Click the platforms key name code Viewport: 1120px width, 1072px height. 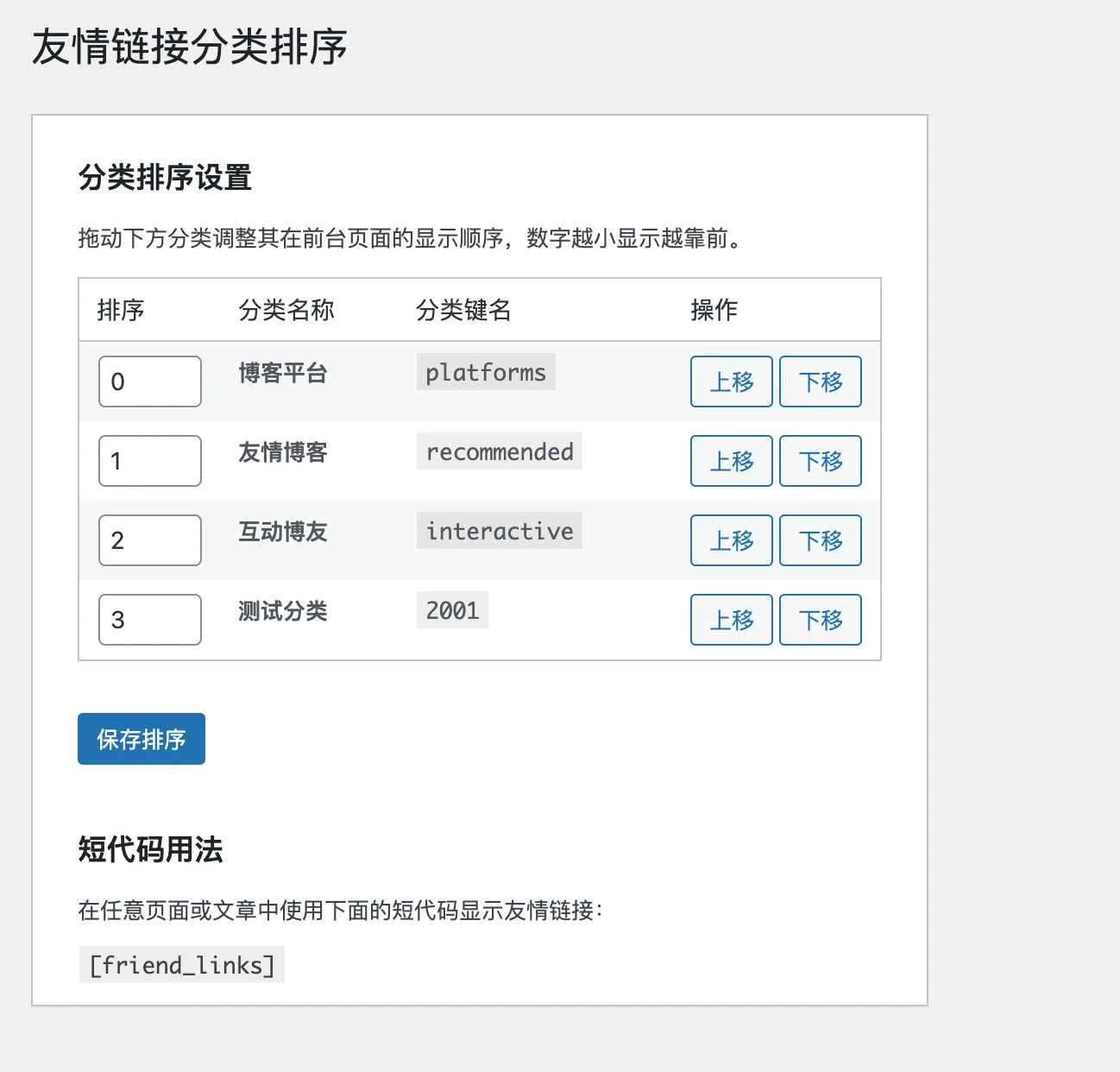coord(486,372)
